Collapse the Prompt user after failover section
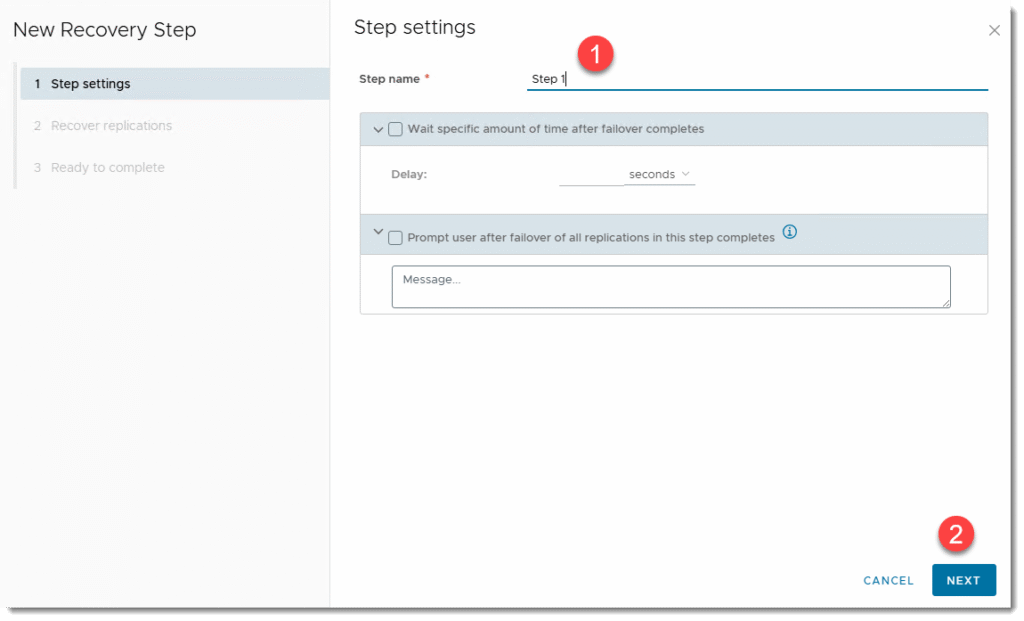 (x=377, y=232)
